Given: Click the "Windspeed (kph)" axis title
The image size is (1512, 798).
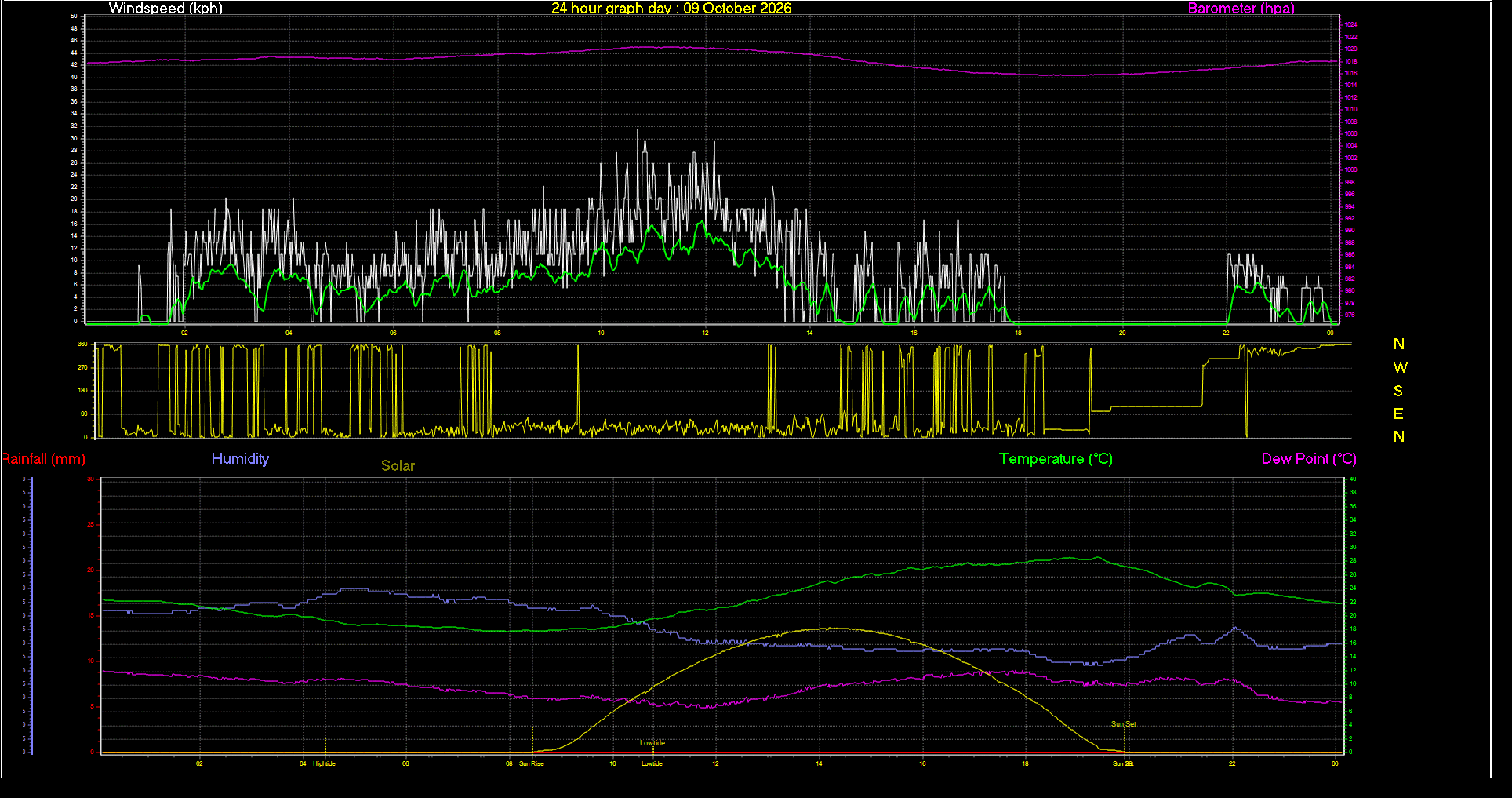Looking at the screenshot, I should (165, 8).
